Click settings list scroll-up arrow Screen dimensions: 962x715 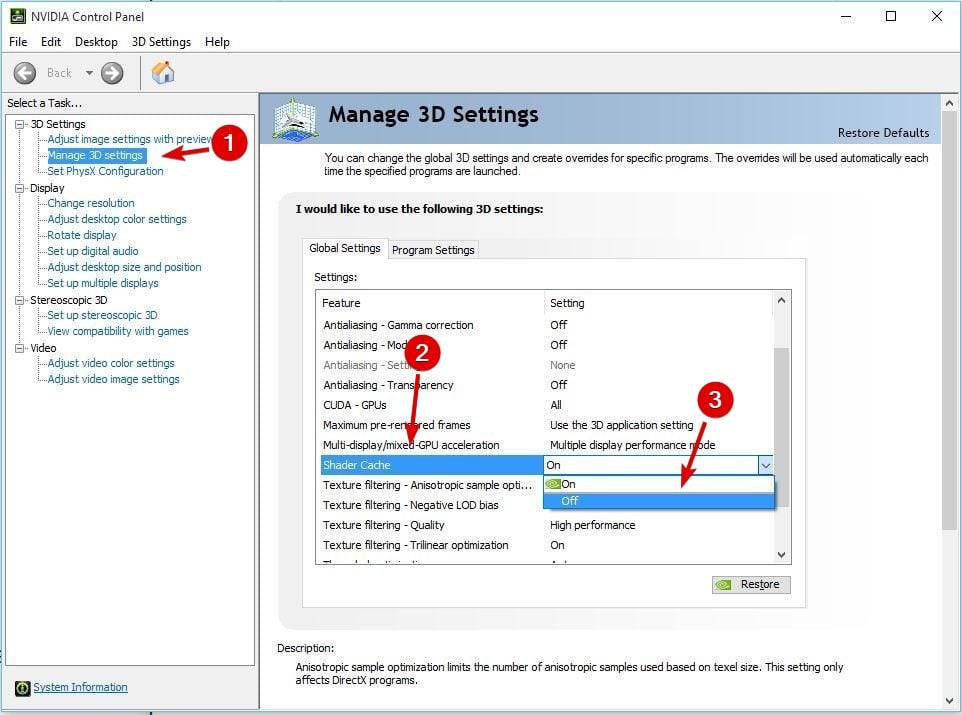pos(781,300)
